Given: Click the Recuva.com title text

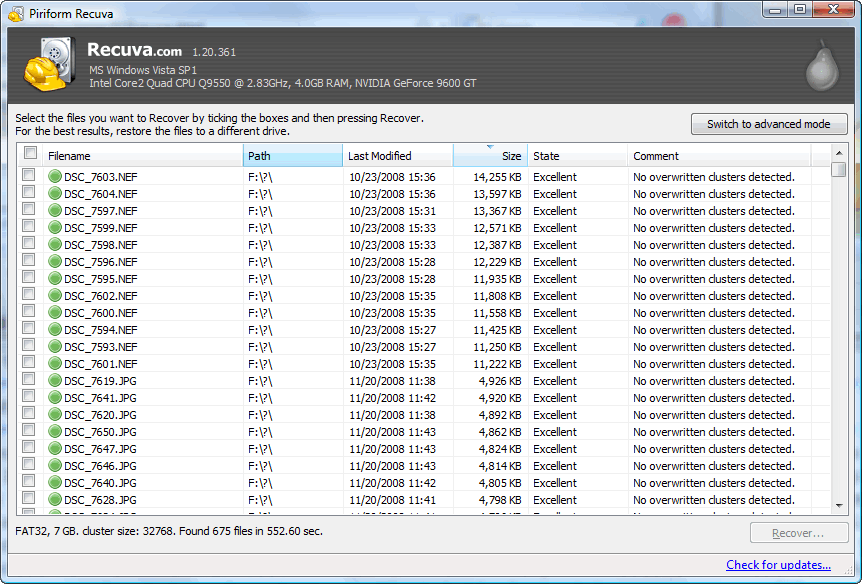Looking at the screenshot, I should pyautogui.click(x=134, y=50).
